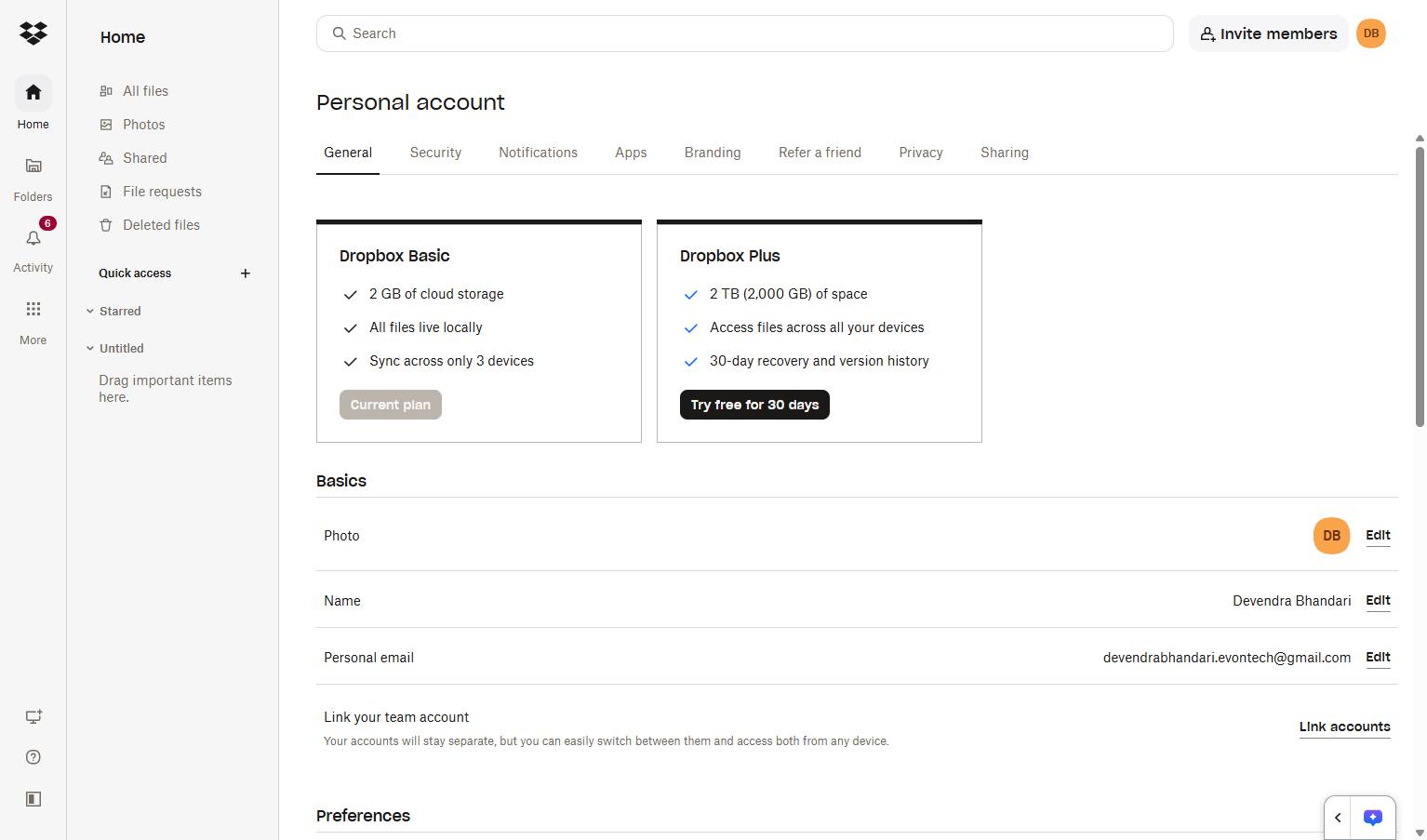
Task: Click Try free for 30 days
Action: [754, 405]
